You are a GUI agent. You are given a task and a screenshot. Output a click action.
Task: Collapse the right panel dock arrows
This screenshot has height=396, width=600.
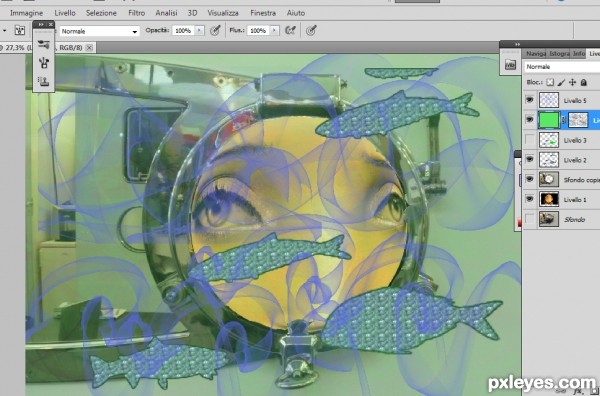518,44
